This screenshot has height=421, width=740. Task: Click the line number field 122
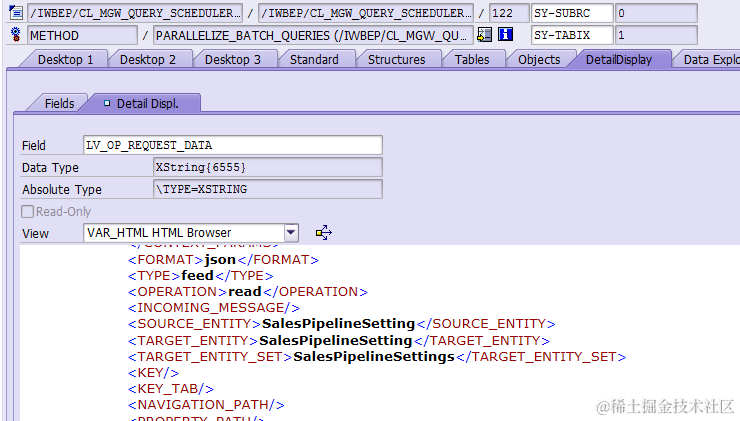[509, 13]
